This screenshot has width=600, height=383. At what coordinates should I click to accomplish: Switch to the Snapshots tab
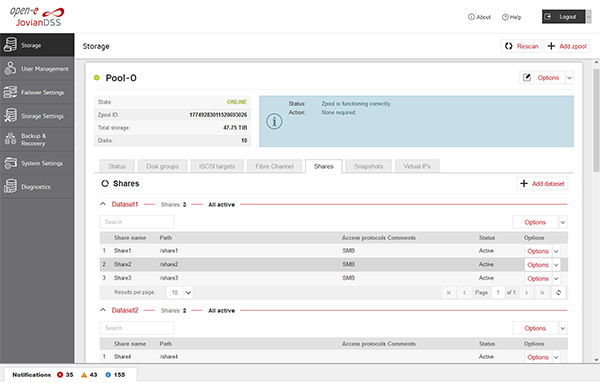point(368,166)
